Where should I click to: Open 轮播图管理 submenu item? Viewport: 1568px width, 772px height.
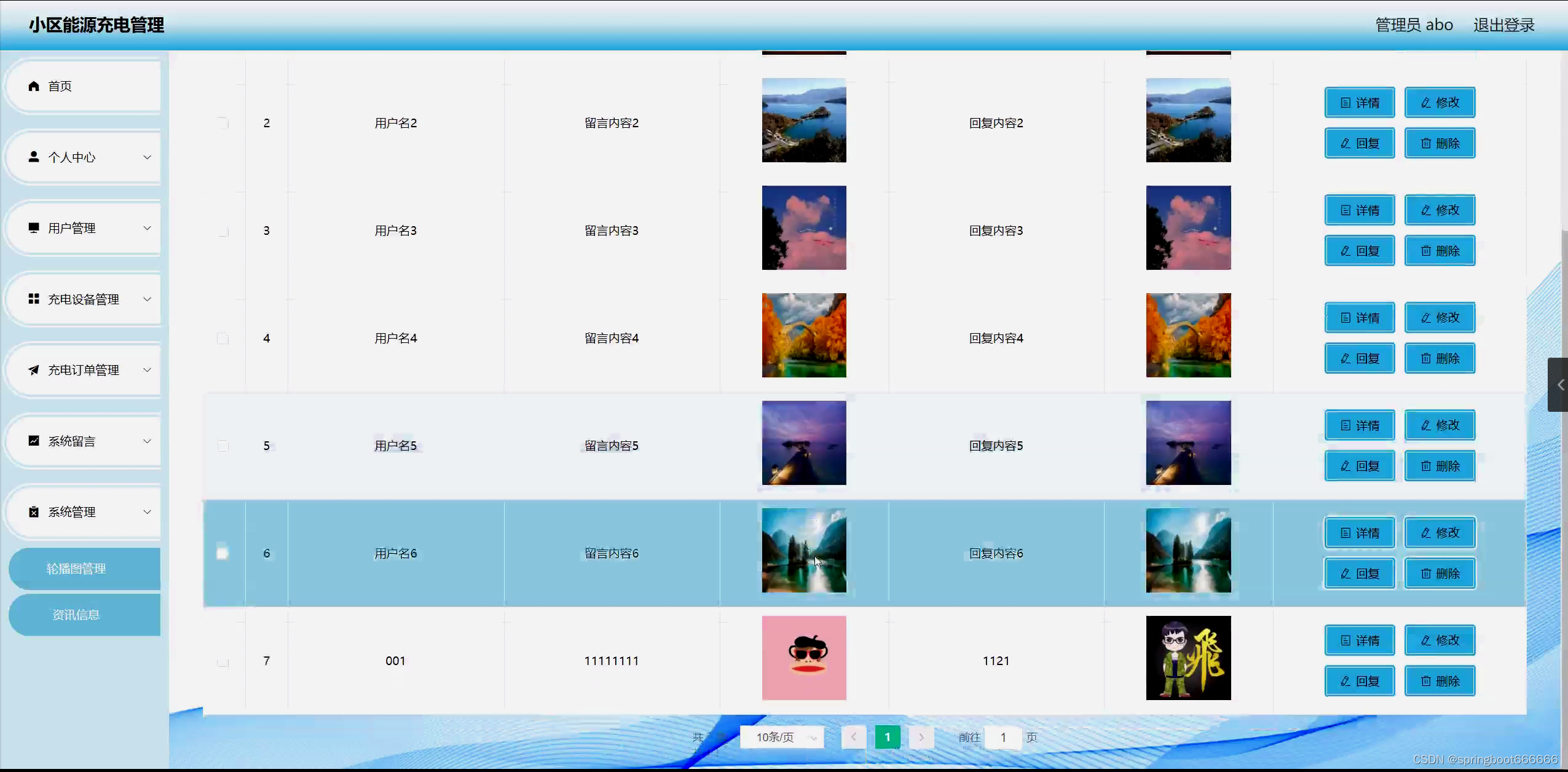point(77,569)
